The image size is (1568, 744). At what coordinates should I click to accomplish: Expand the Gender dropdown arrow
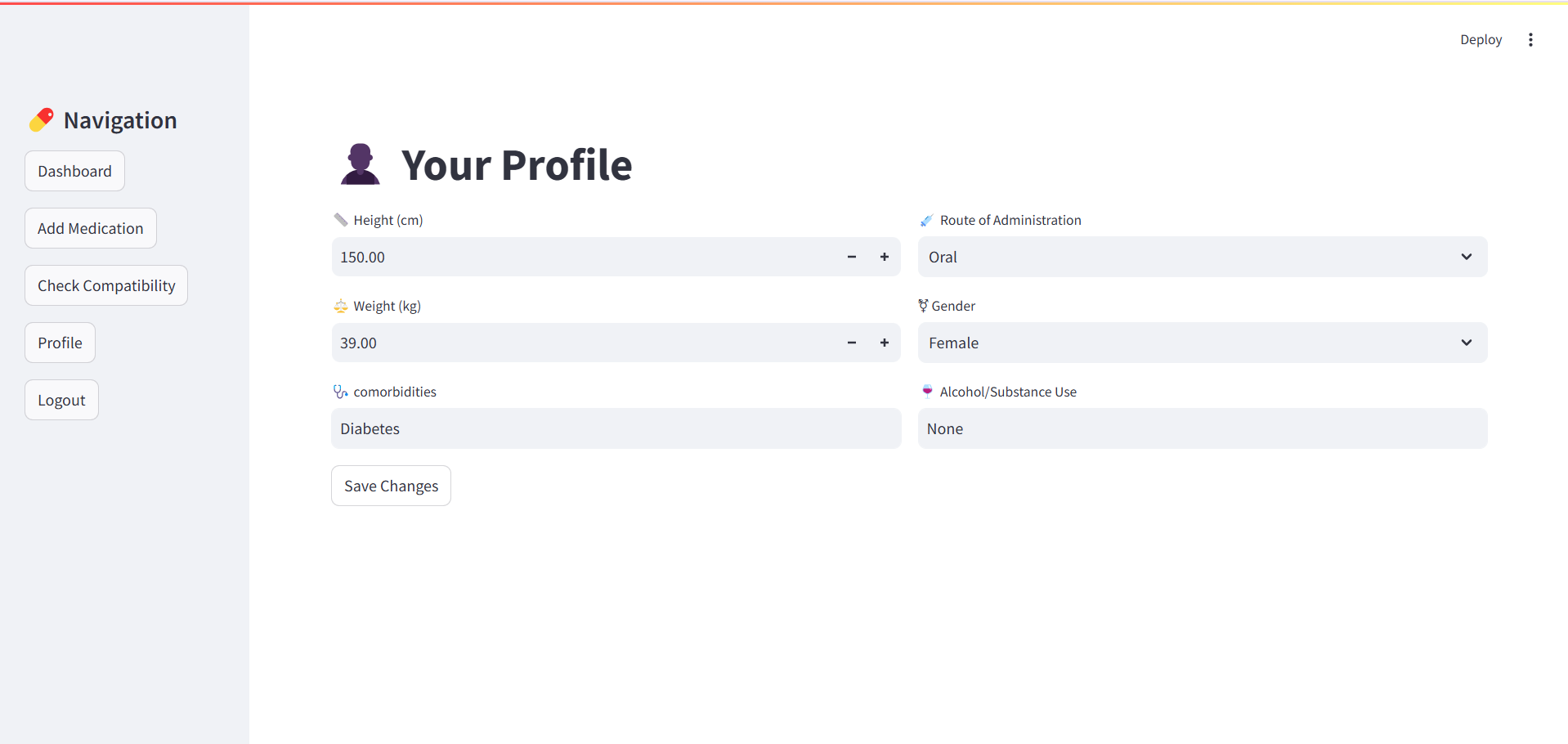click(x=1466, y=343)
